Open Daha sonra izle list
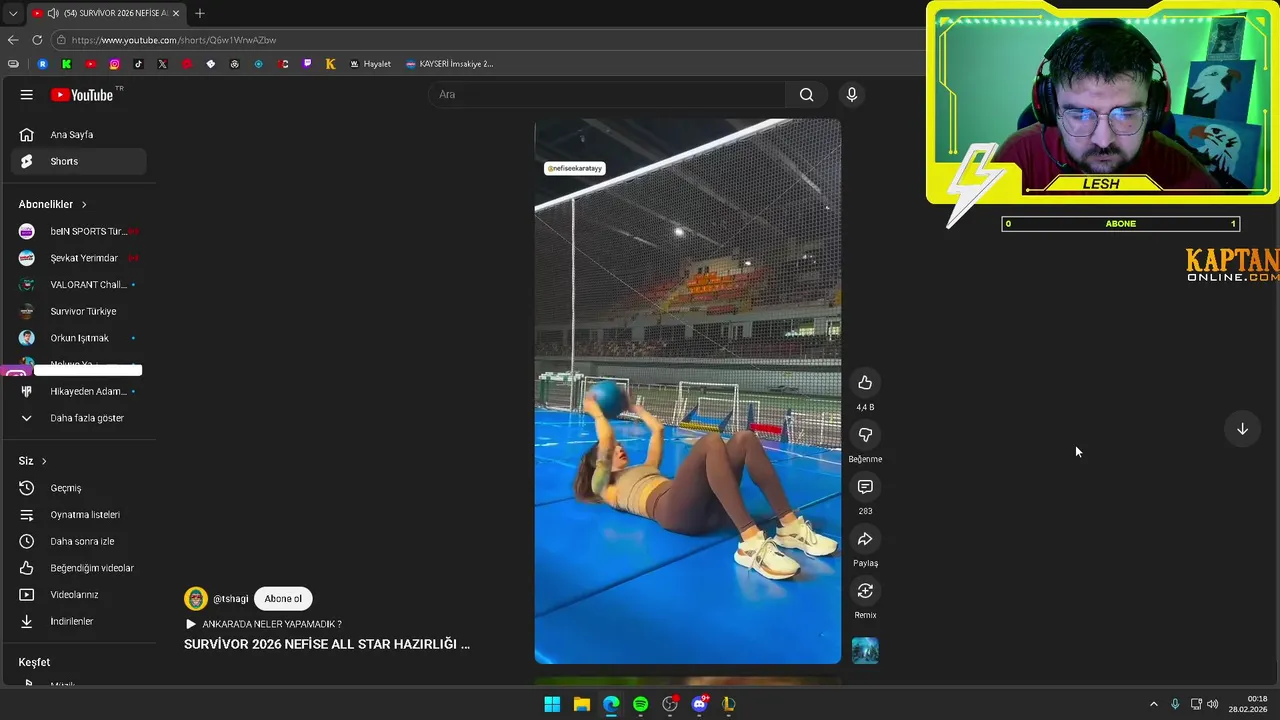Screen dimensions: 1280x720 pos(78,541)
